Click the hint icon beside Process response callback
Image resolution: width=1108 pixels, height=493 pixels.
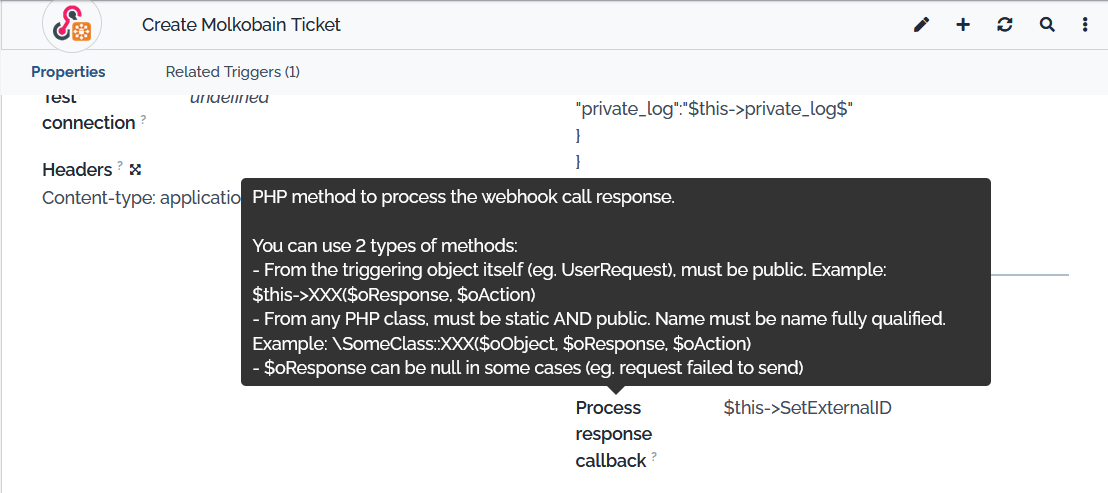654,457
